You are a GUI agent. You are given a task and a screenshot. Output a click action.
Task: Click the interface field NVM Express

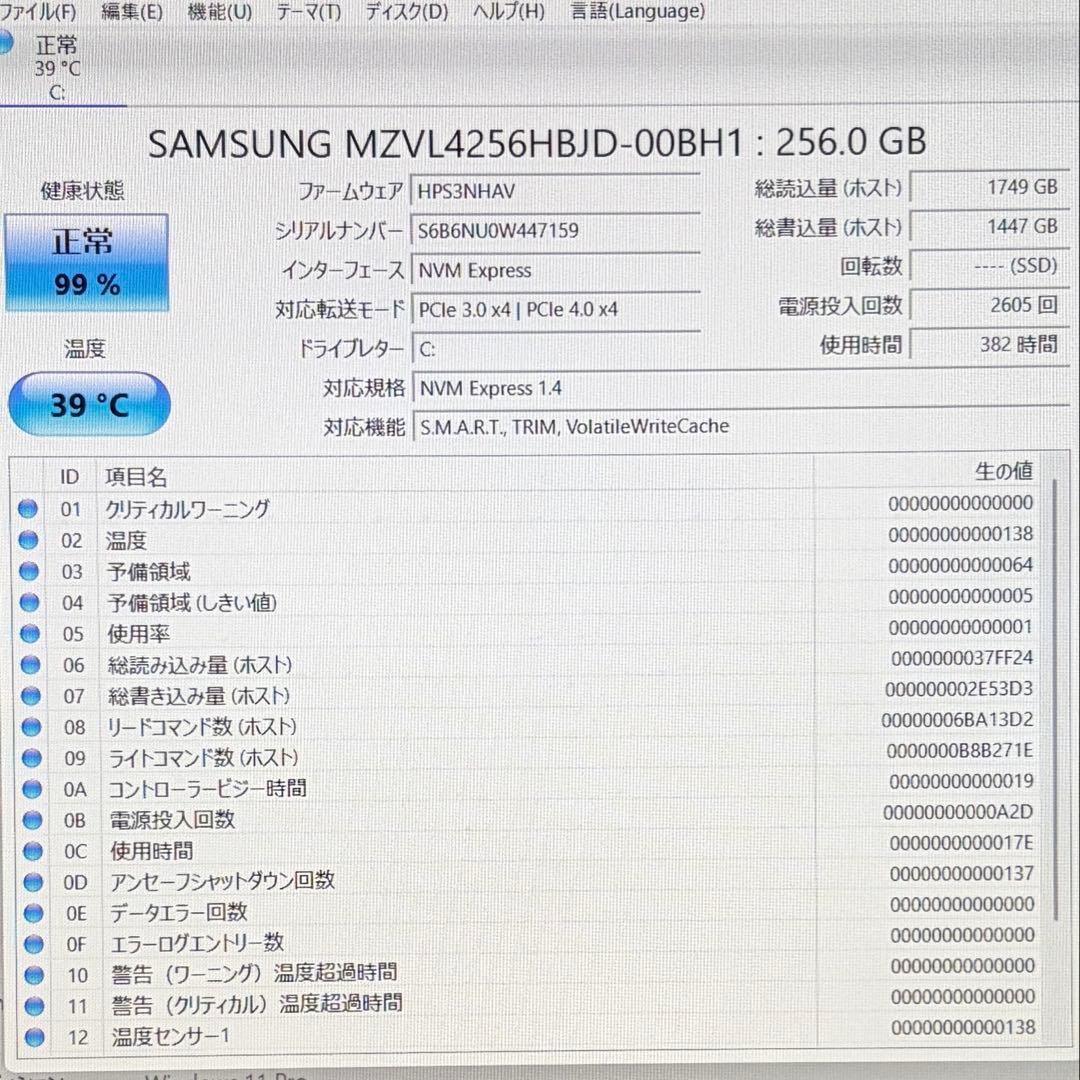coord(556,271)
